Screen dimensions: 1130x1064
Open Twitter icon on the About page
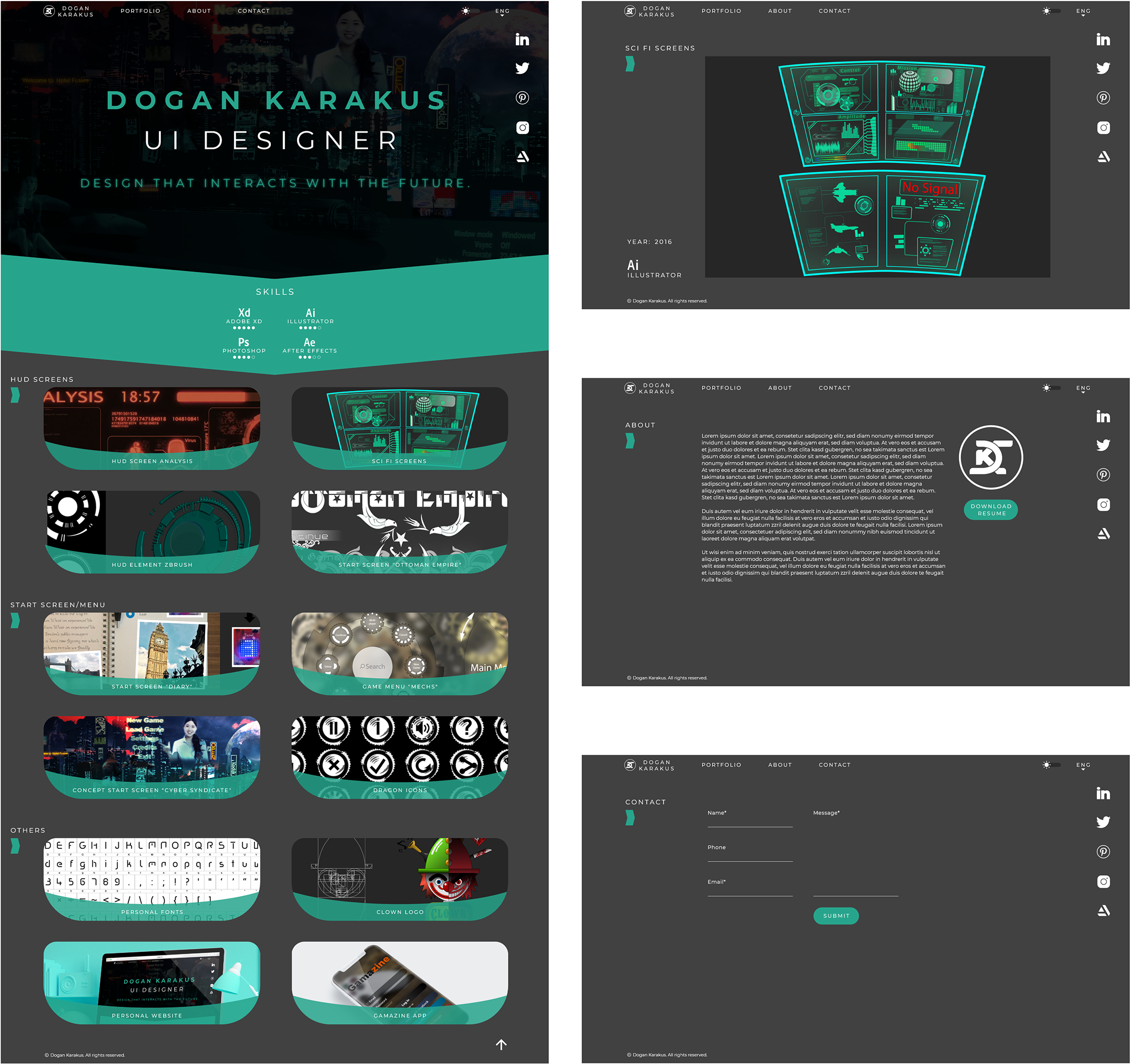pyautogui.click(x=1103, y=445)
